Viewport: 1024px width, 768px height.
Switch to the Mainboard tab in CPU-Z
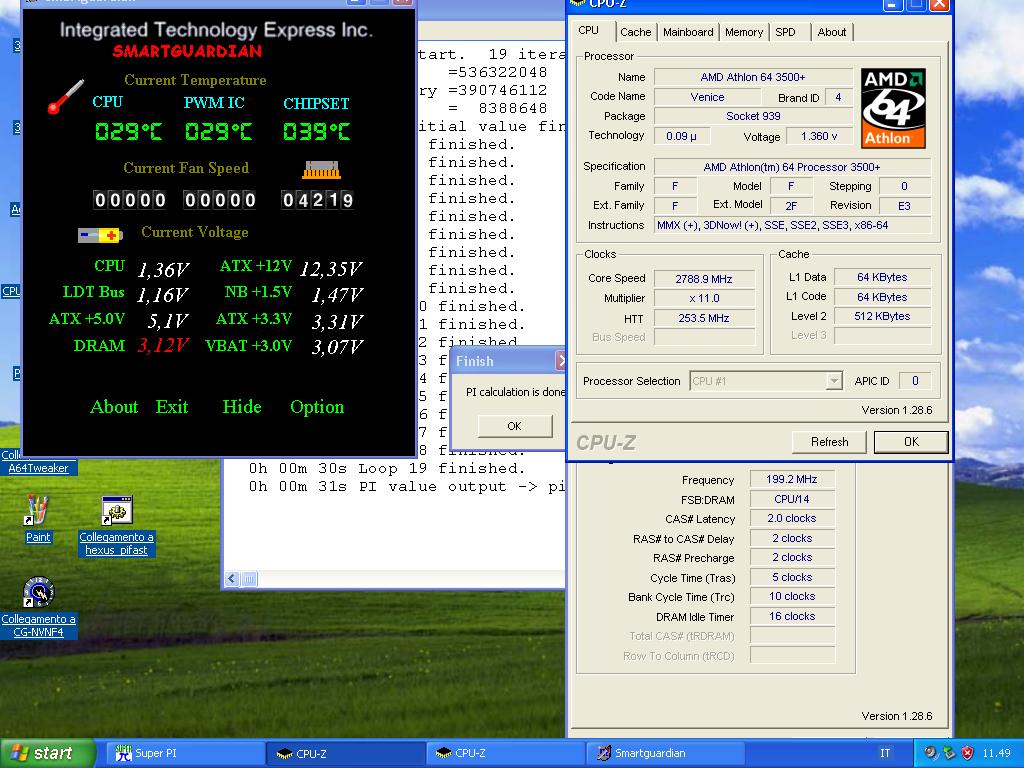pos(688,32)
